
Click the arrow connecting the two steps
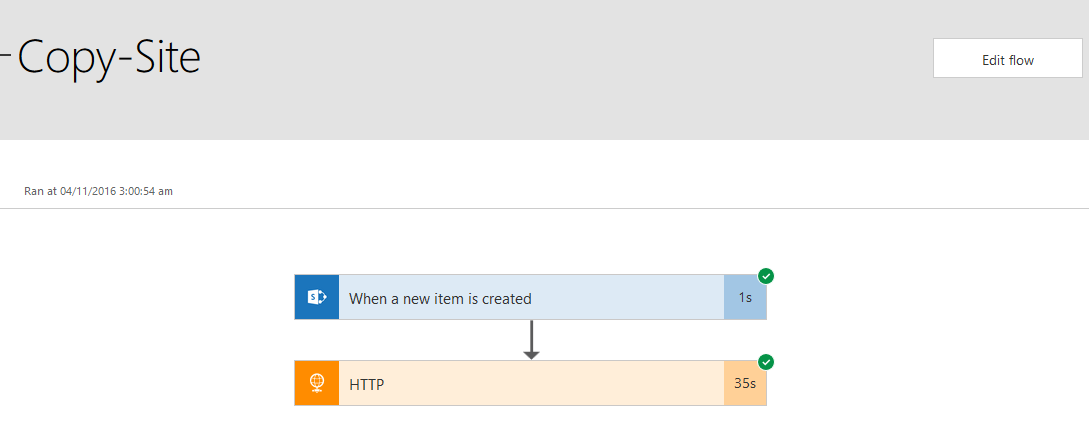pos(531,340)
